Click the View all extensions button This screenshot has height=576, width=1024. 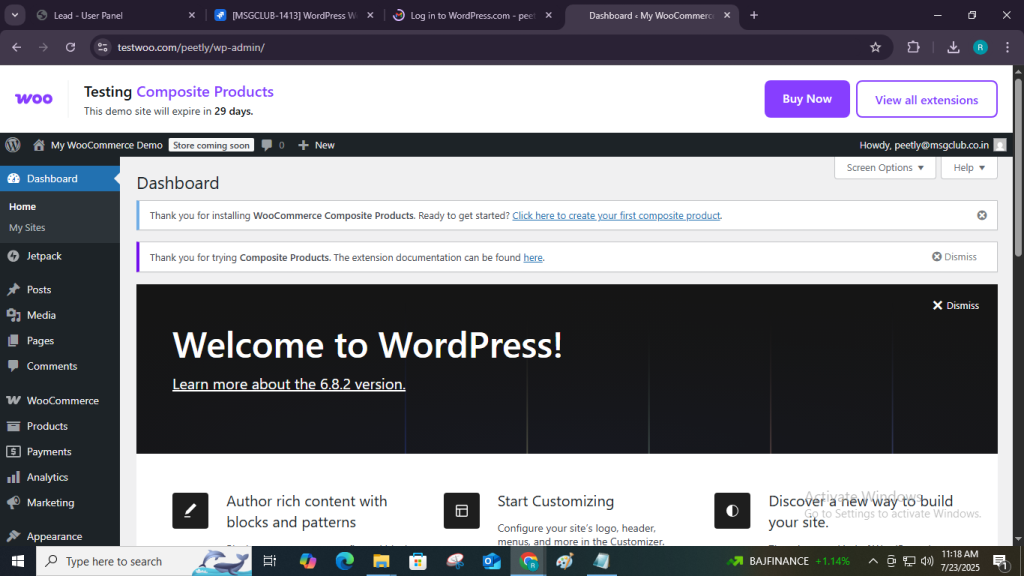coord(927,99)
